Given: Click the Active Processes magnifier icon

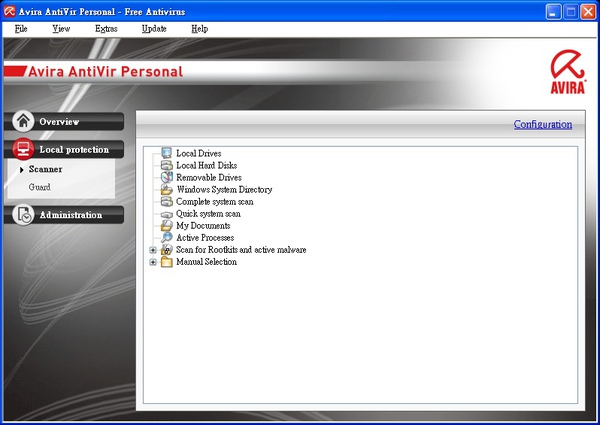Looking at the screenshot, I should [x=167, y=238].
